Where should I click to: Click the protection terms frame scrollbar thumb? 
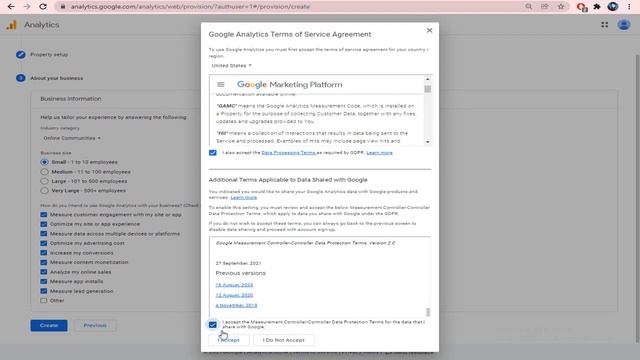pyautogui.click(x=428, y=312)
